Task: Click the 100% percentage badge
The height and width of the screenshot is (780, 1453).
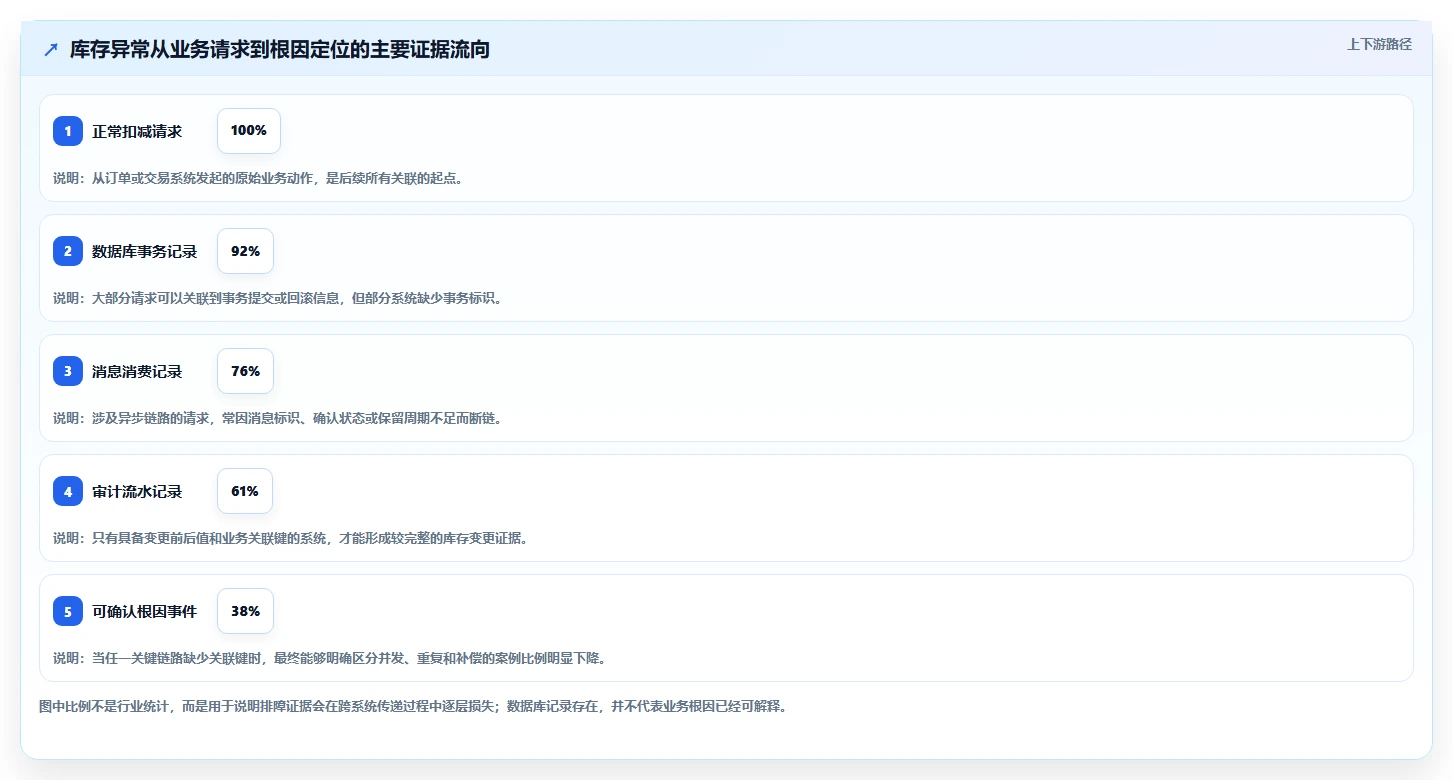Action: click(x=249, y=131)
